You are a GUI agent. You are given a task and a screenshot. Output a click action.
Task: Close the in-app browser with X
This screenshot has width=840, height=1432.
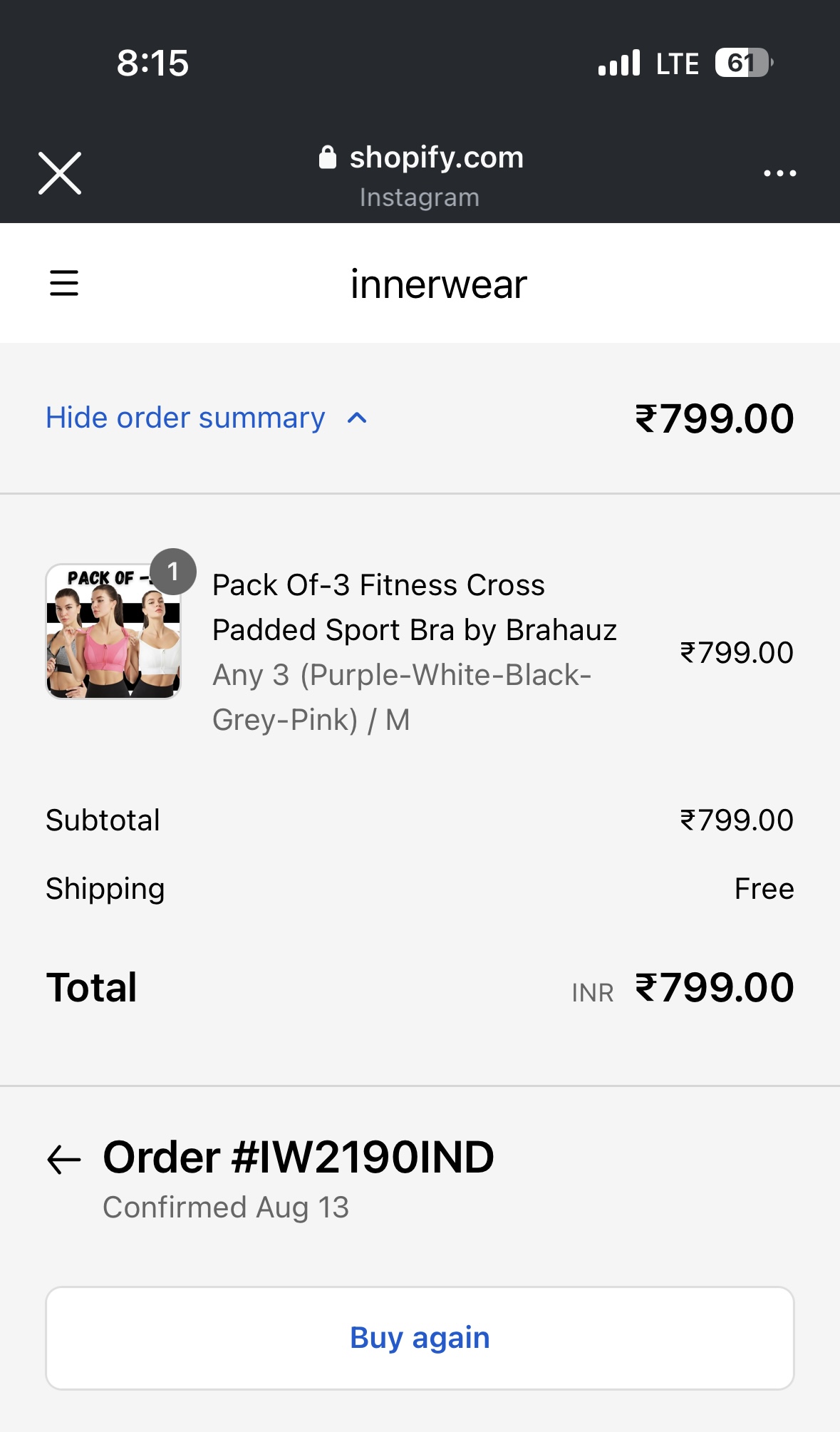60,173
